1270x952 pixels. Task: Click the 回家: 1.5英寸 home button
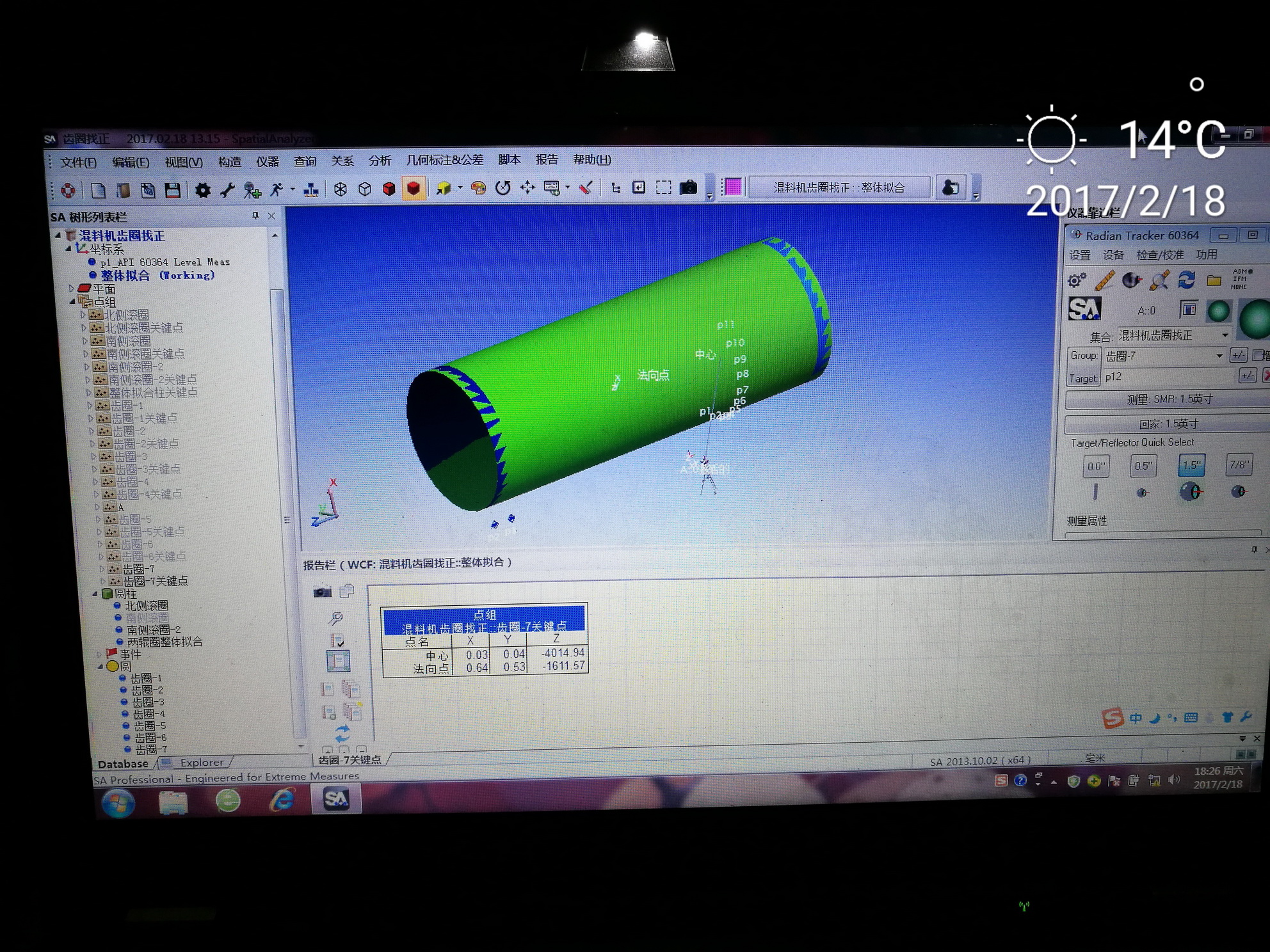pos(1169,424)
